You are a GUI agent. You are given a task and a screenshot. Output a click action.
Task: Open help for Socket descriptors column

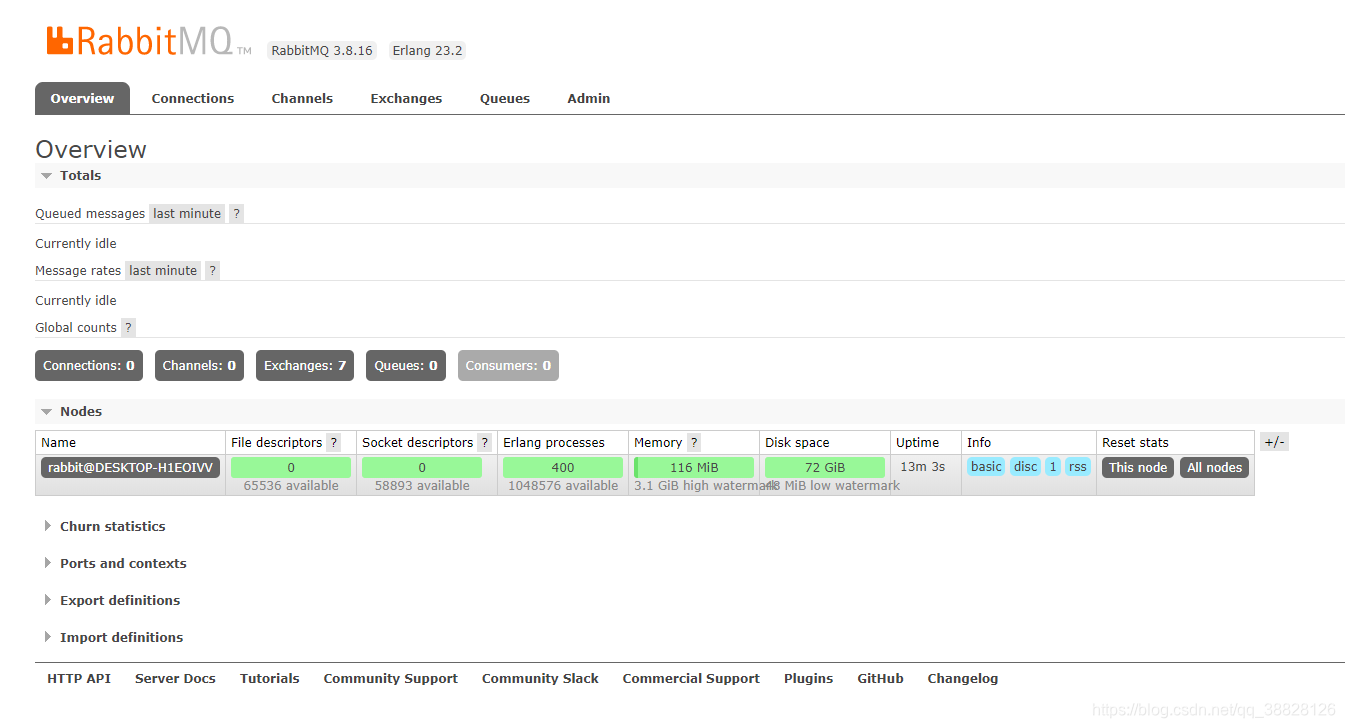point(485,442)
